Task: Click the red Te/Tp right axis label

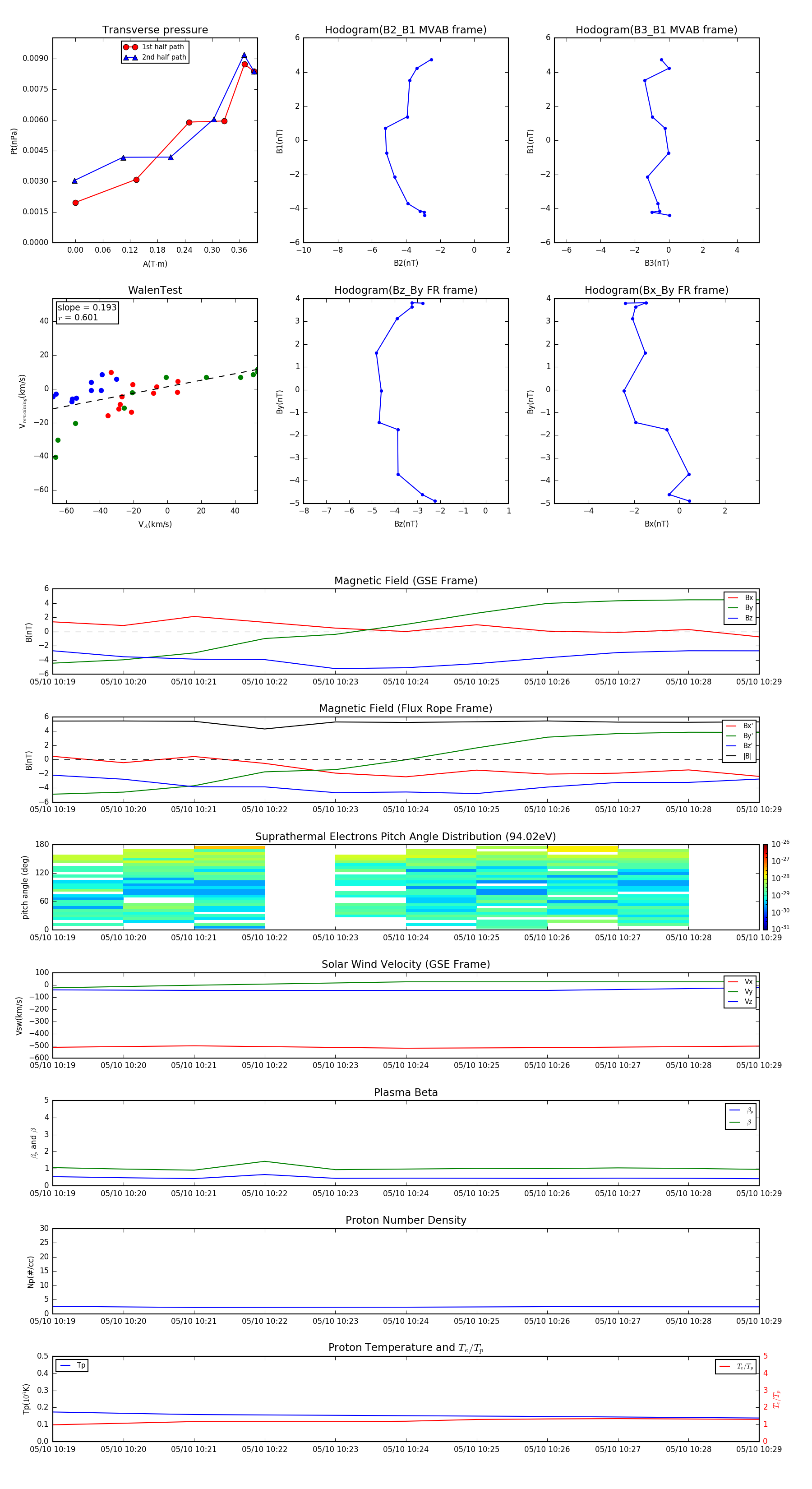Action: click(x=777, y=1399)
